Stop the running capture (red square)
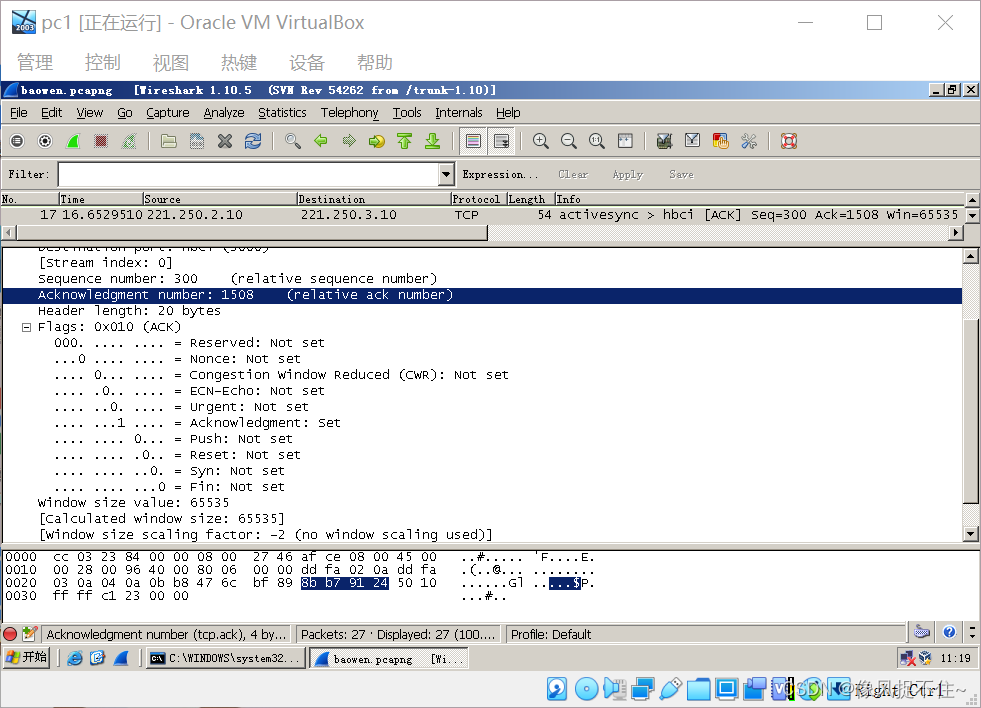 pyautogui.click(x=101, y=141)
